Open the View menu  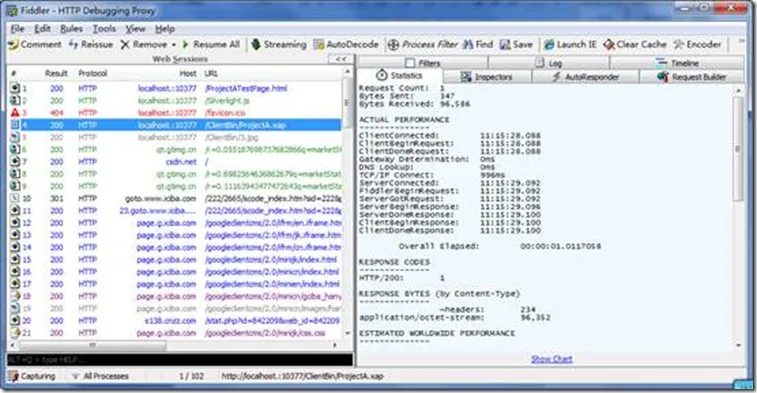tap(136, 29)
